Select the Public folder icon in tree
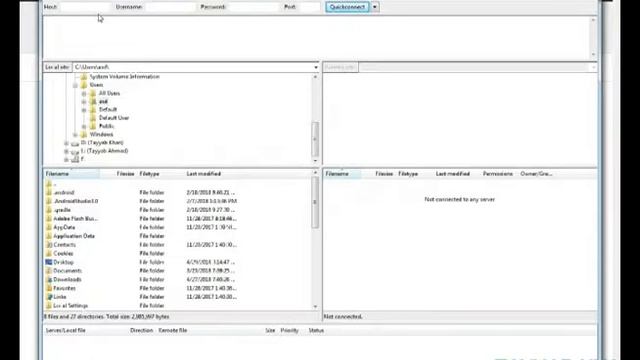Screen dimensions: 640x360 (x=93, y=127)
